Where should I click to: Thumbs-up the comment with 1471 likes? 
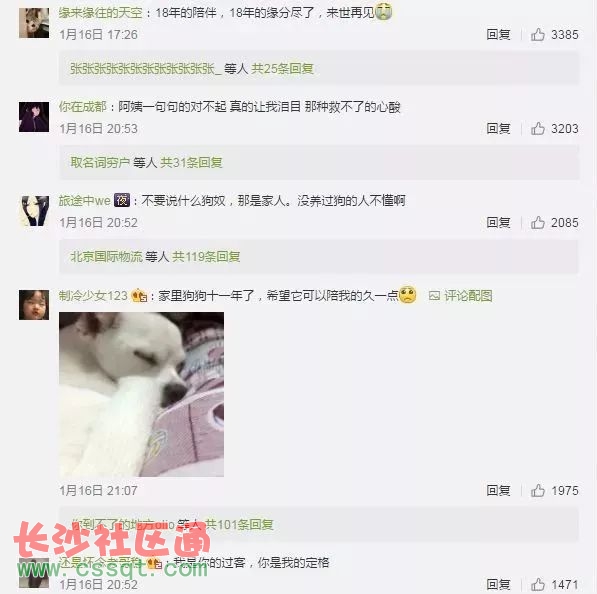pyautogui.click(x=538, y=584)
